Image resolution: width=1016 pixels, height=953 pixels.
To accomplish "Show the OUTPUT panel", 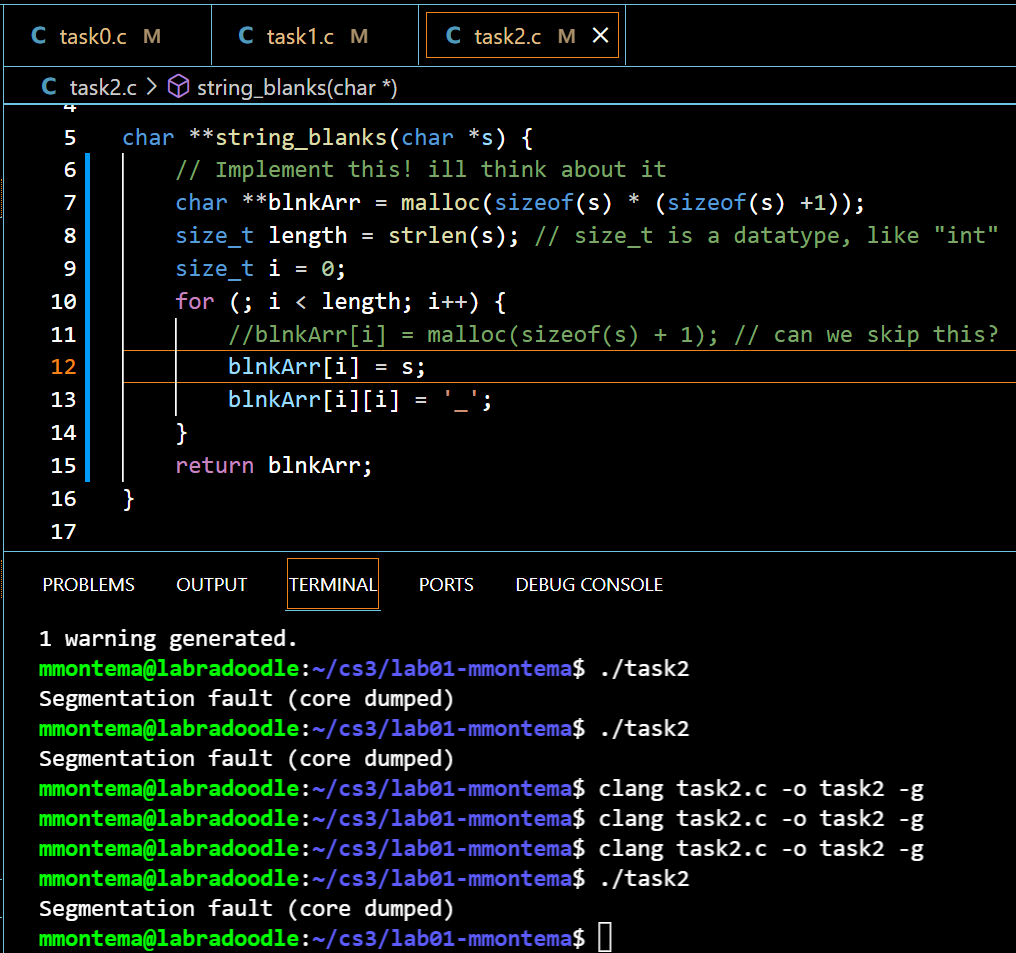I will (211, 585).
